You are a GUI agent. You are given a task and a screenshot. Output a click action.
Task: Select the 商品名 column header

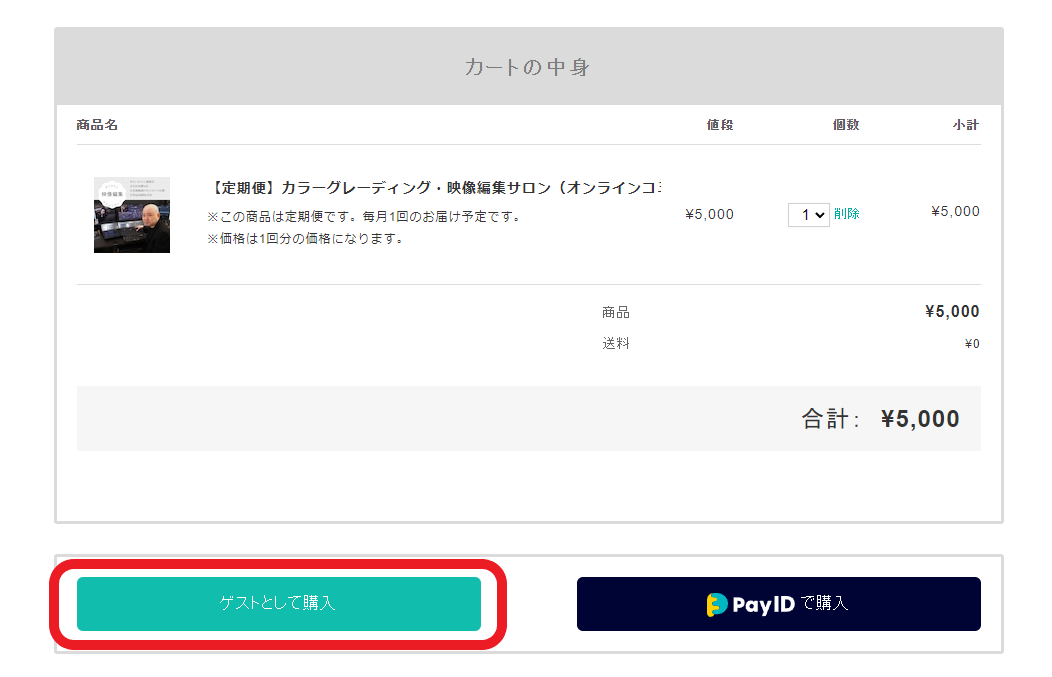point(97,125)
